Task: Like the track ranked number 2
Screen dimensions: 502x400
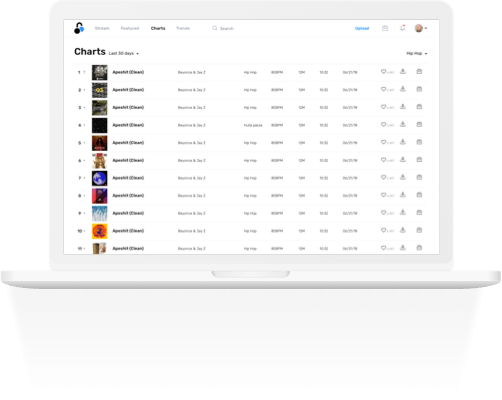Action: [x=383, y=89]
